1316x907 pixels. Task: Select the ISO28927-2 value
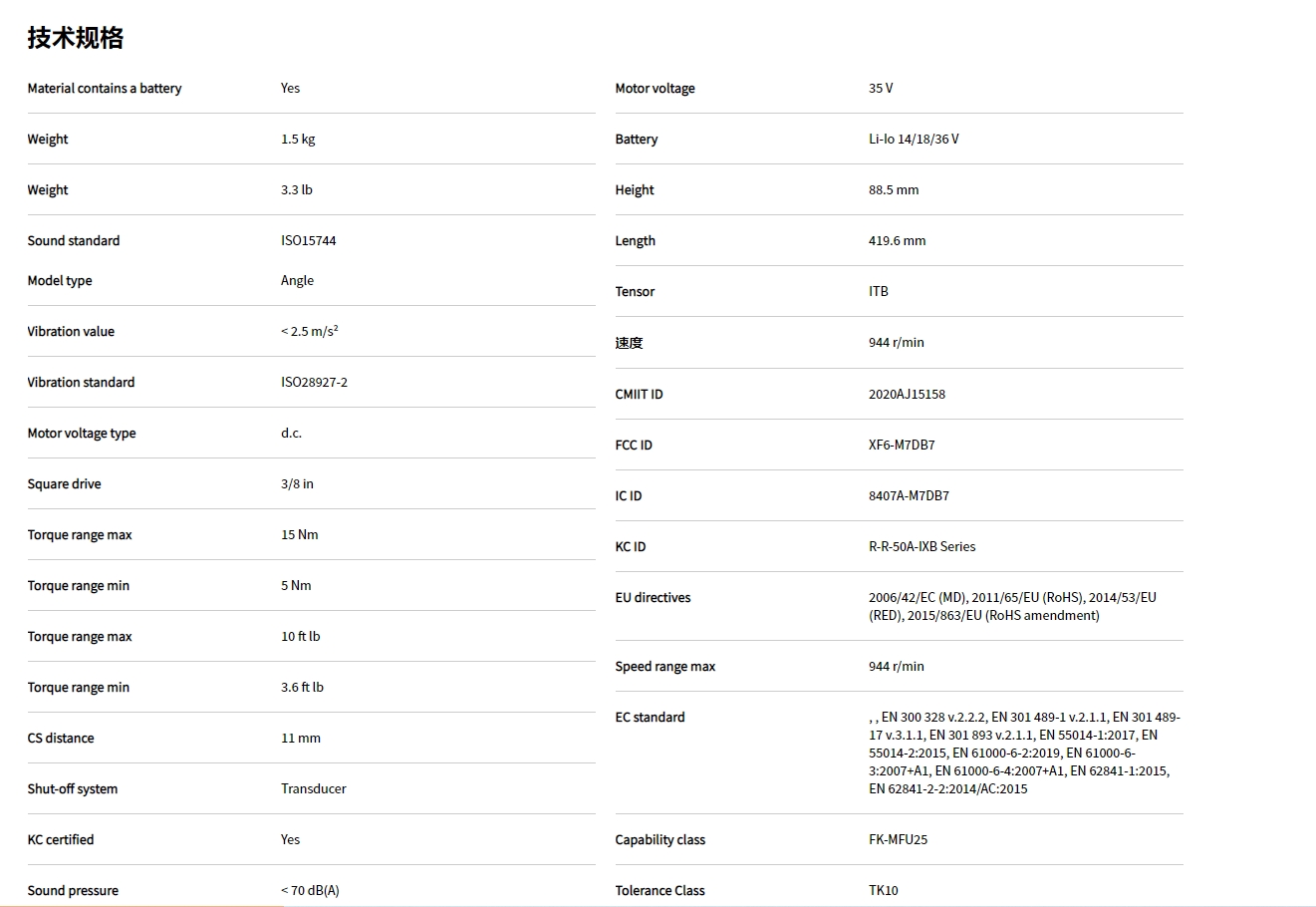coord(314,383)
